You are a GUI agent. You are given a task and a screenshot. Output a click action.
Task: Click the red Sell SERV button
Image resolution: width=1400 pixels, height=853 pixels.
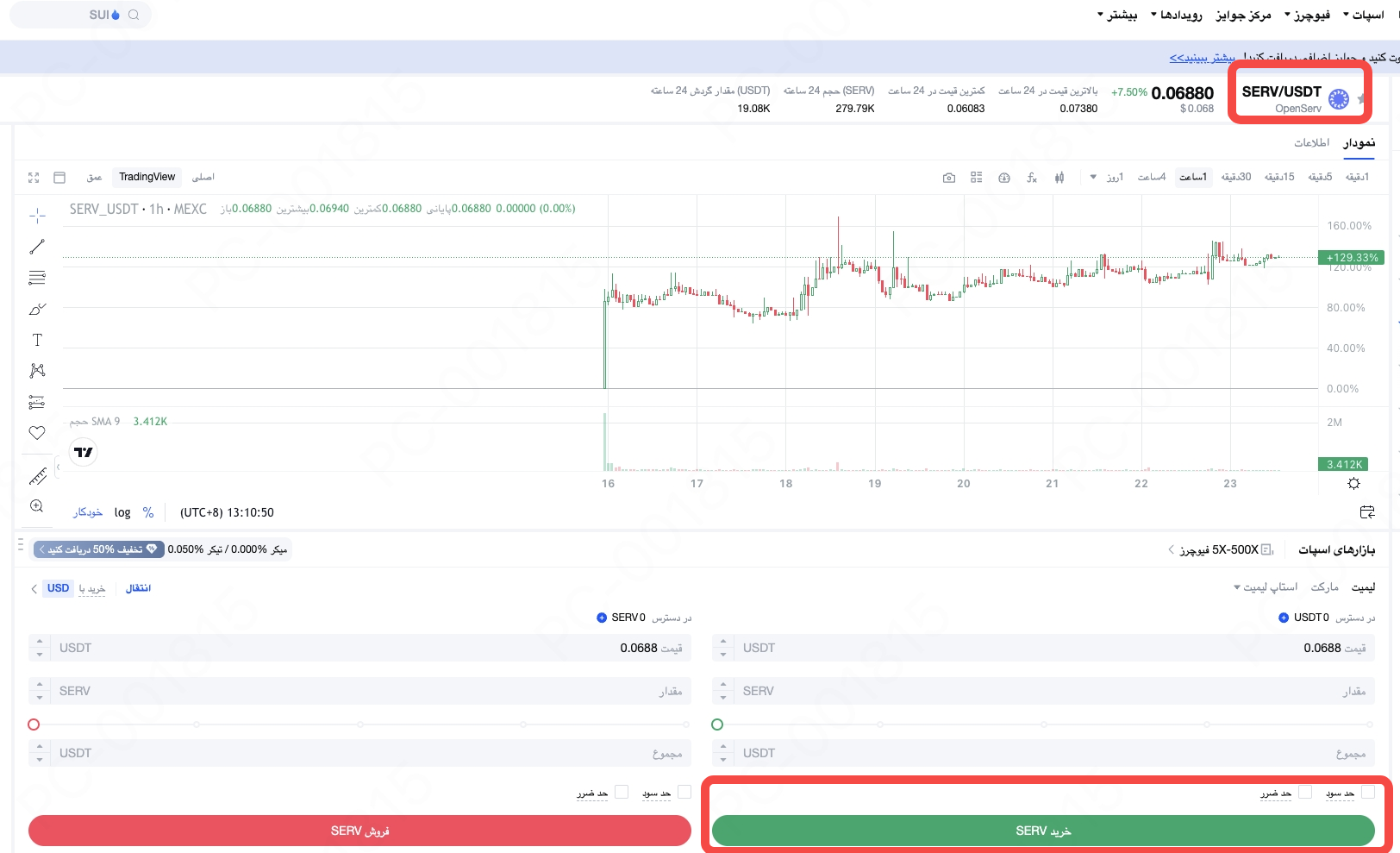pyautogui.click(x=359, y=831)
